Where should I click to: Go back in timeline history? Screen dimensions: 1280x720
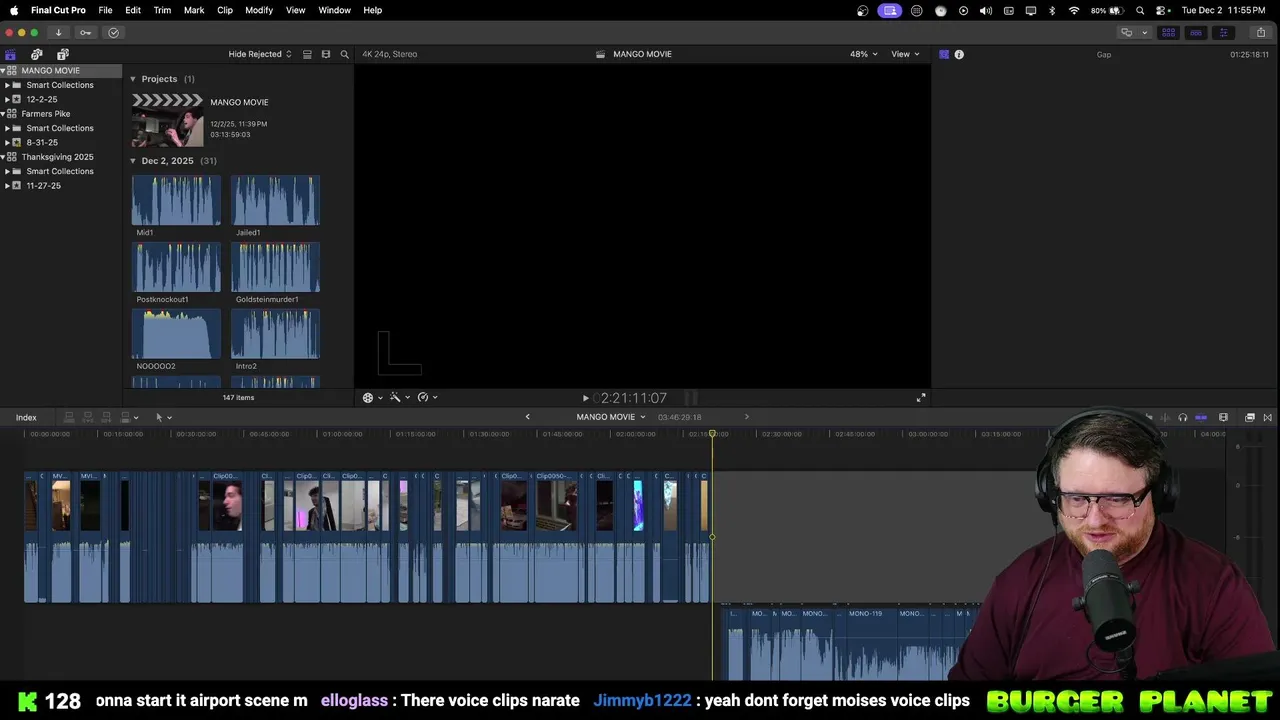pyautogui.click(x=528, y=417)
